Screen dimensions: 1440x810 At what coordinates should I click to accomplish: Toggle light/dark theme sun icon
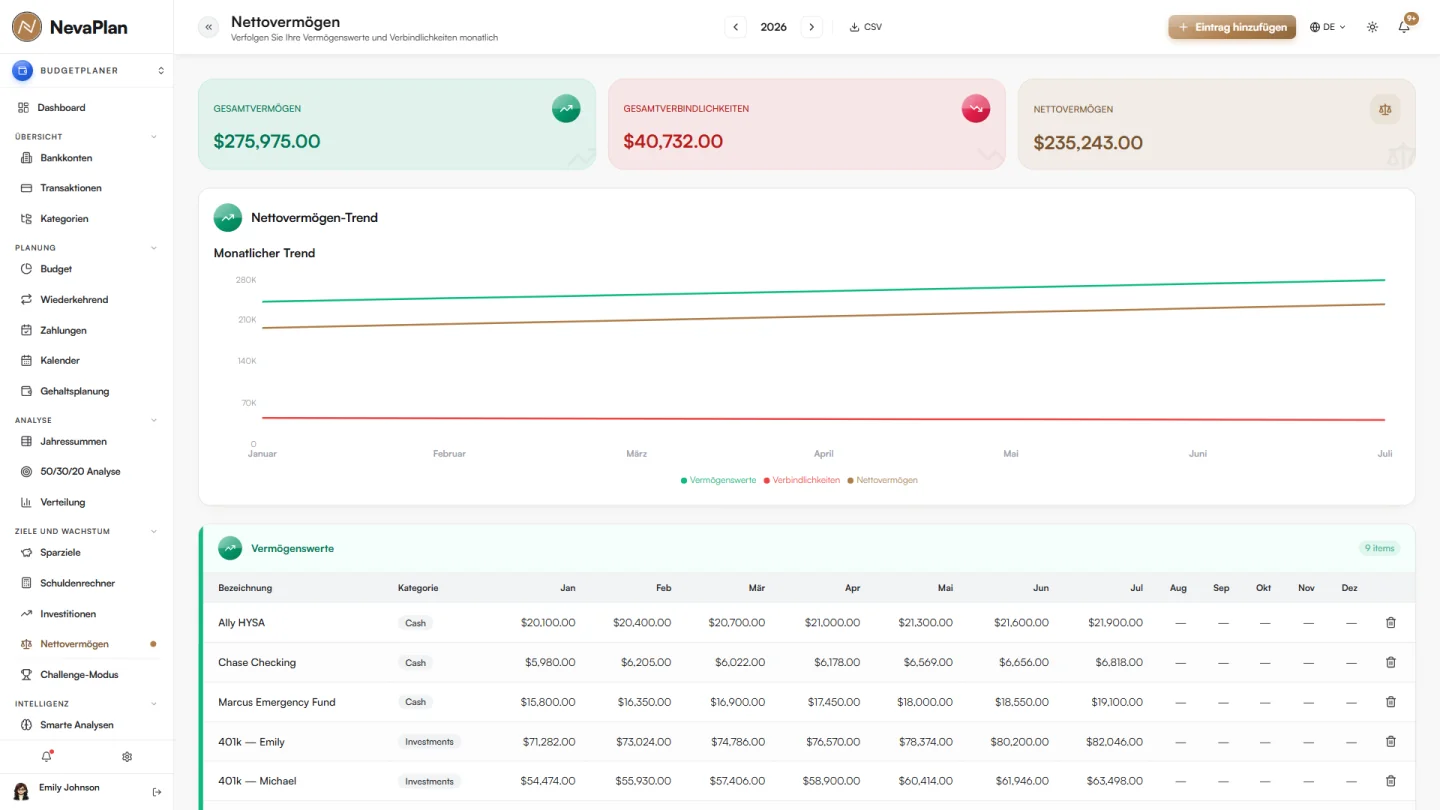1372,27
